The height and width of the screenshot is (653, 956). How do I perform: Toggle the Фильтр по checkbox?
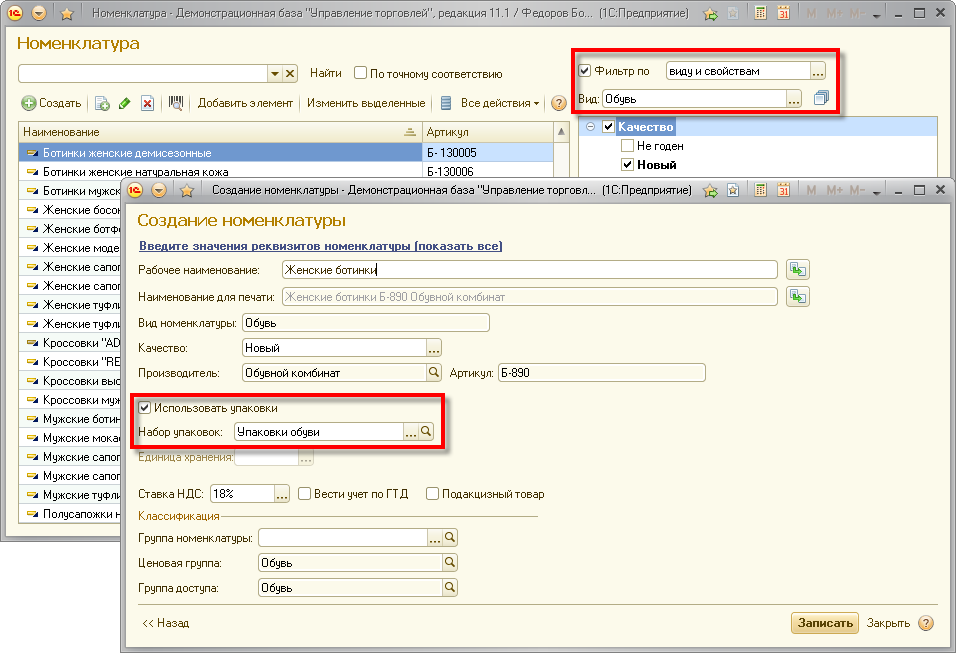pyautogui.click(x=584, y=71)
